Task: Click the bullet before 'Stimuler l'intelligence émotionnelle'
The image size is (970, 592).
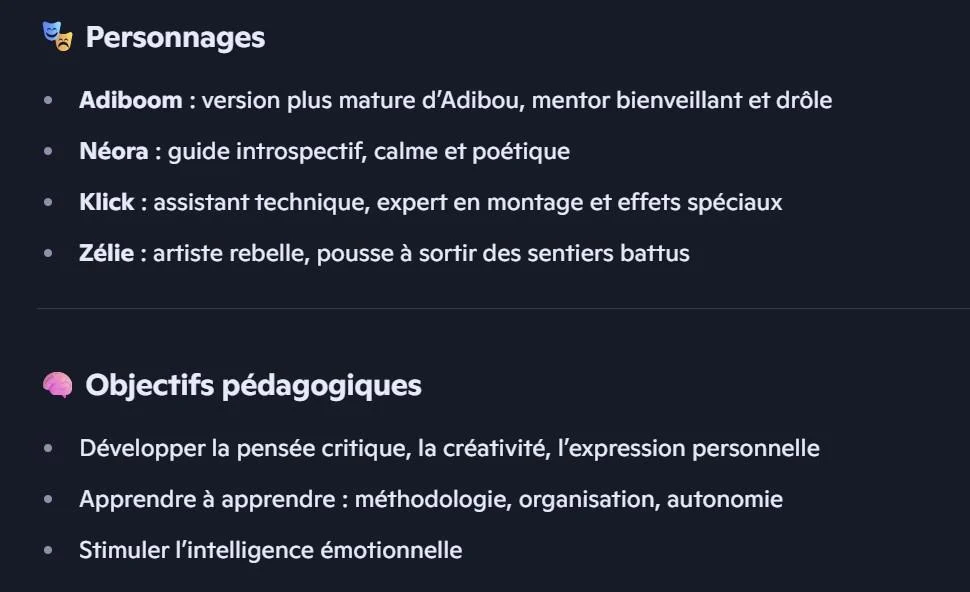Action: tap(48, 550)
